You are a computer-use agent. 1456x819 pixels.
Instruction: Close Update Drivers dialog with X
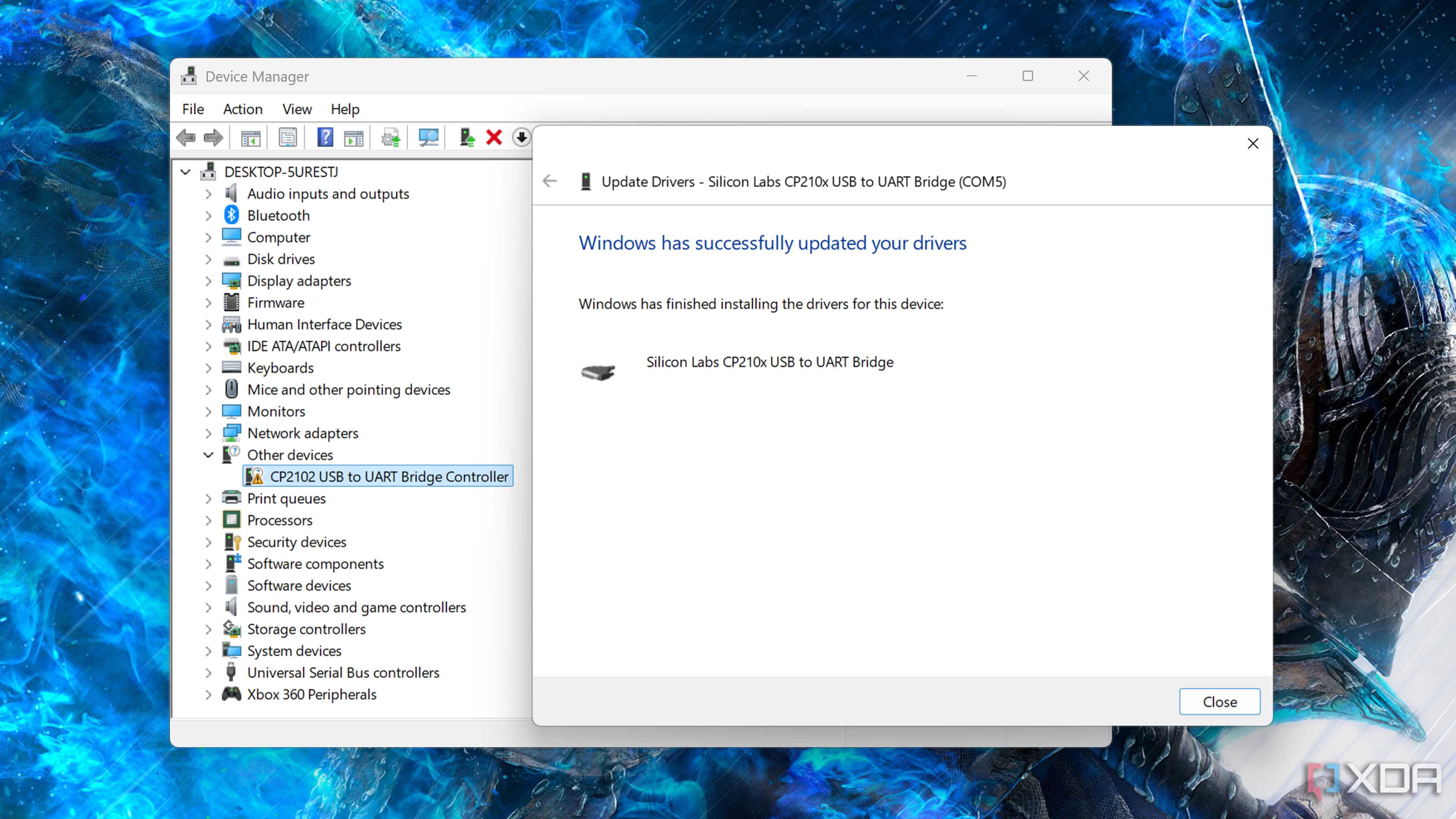coord(1252,144)
